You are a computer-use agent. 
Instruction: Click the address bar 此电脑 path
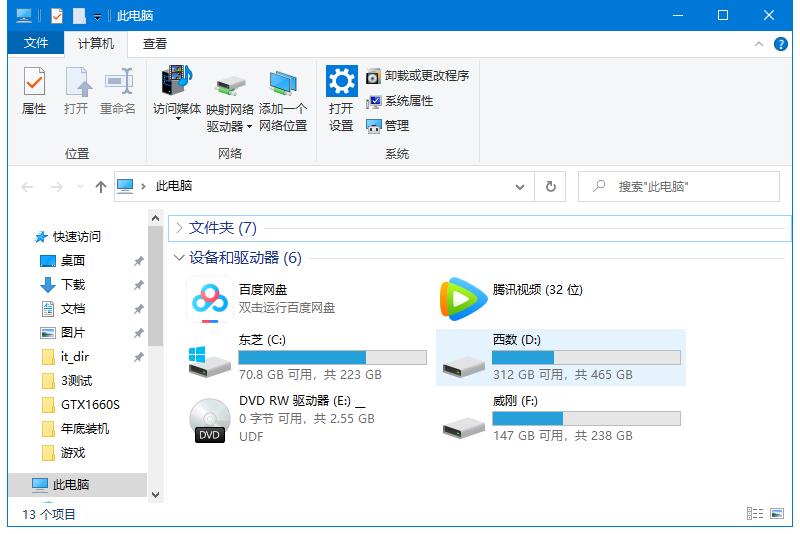[x=173, y=186]
